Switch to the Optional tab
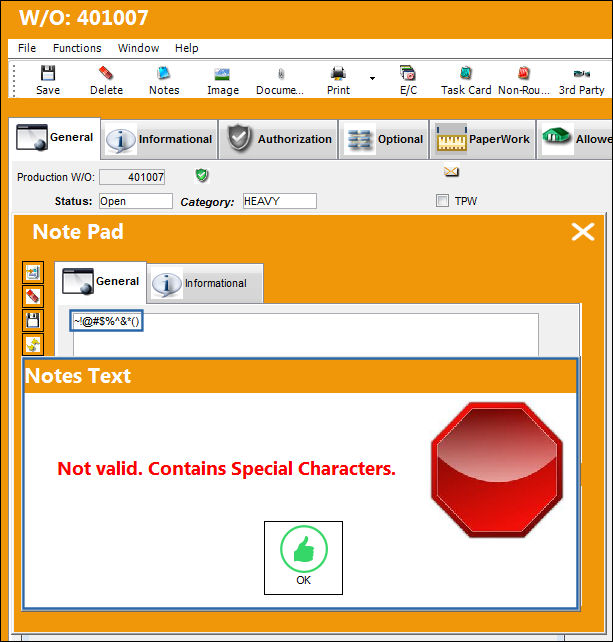This screenshot has height=642, width=613. point(384,140)
